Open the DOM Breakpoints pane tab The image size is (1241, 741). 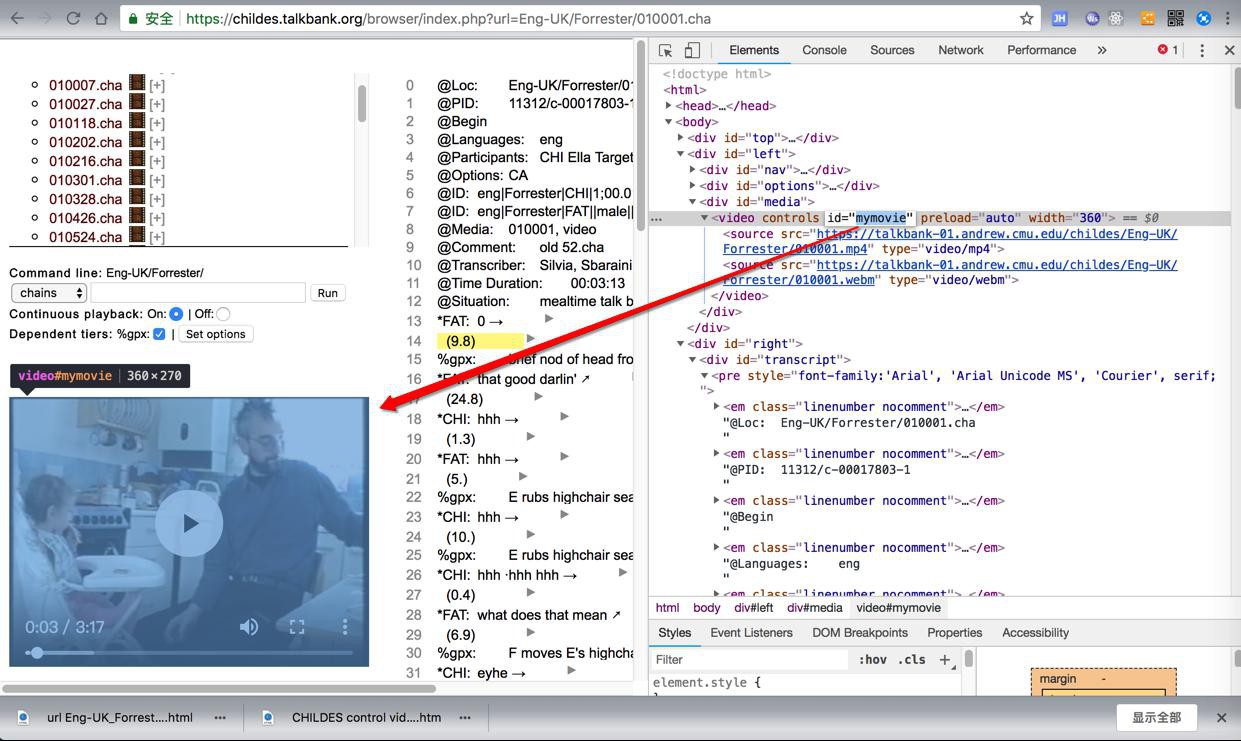click(860, 633)
